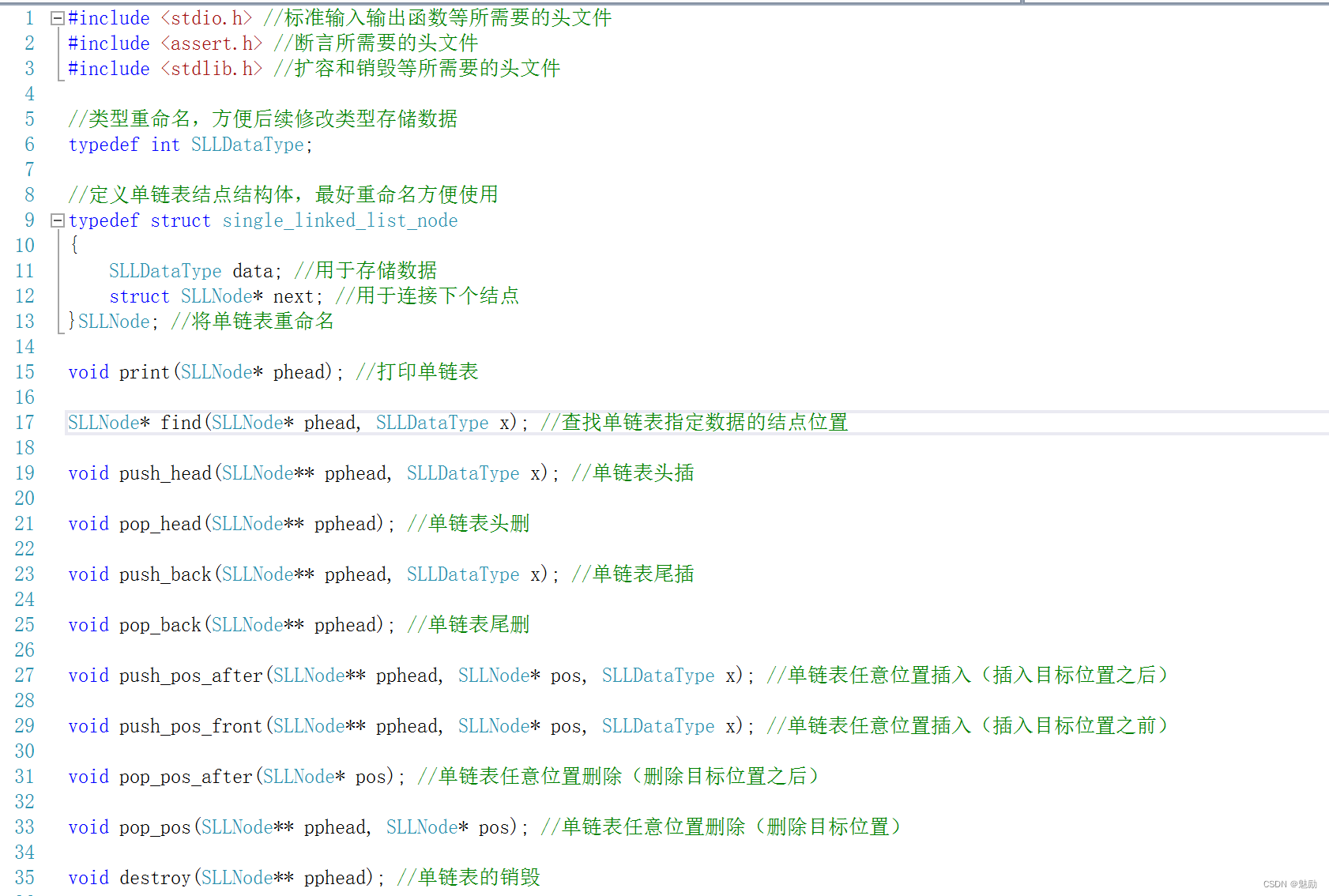
Task: Click the 'pop_back' function name
Action: tap(160, 625)
